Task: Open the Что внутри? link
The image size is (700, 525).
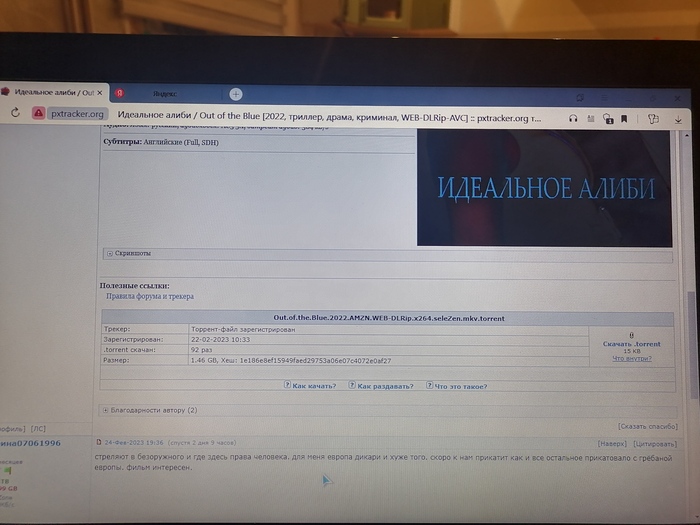Action: 632,358
